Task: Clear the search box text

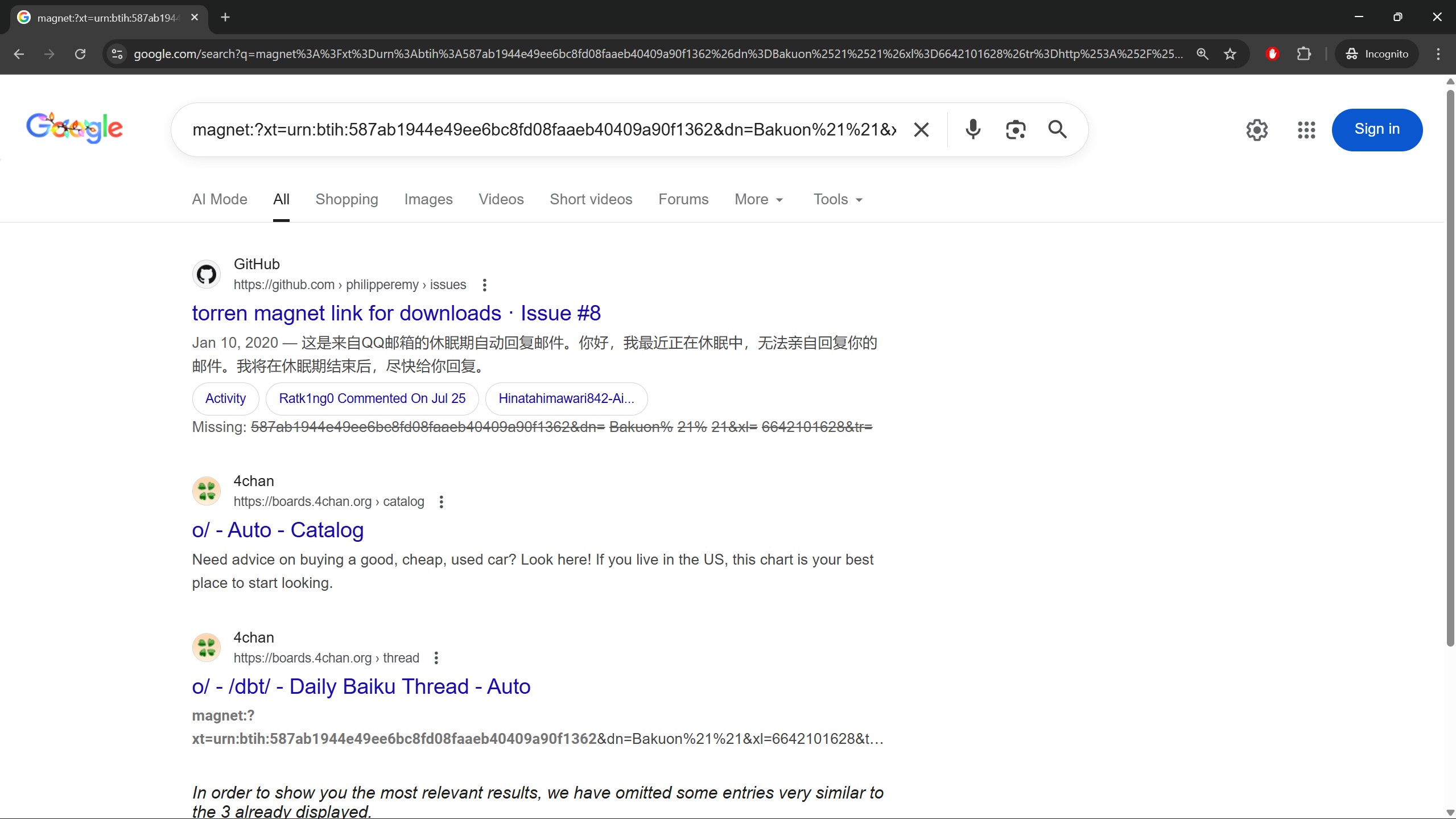Action: click(x=921, y=130)
